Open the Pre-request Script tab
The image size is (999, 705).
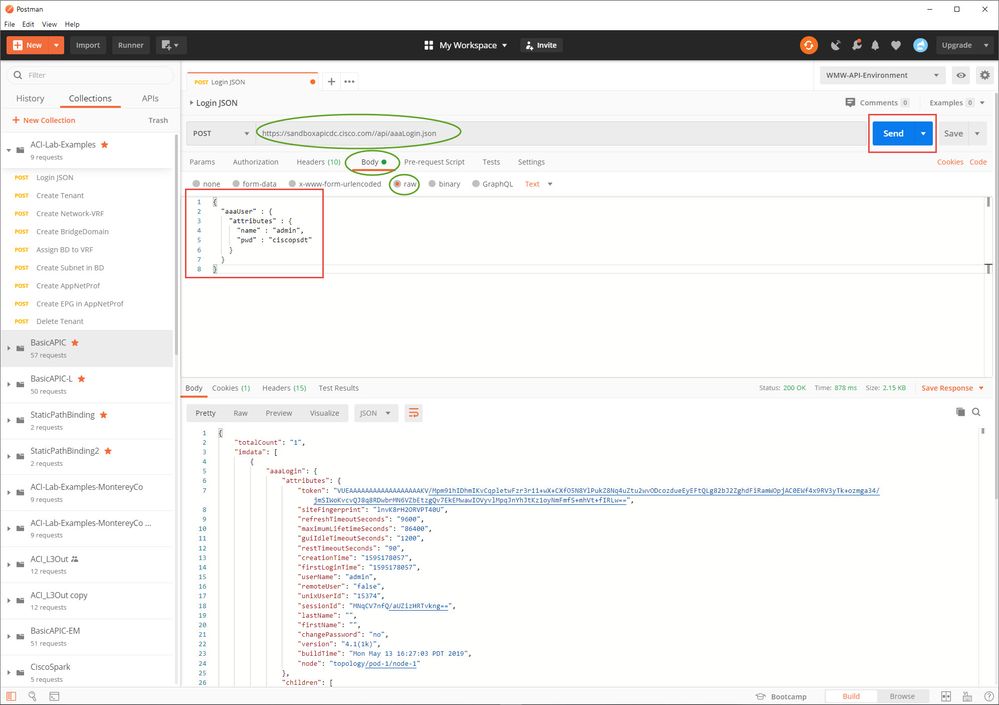(x=434, y=162)
